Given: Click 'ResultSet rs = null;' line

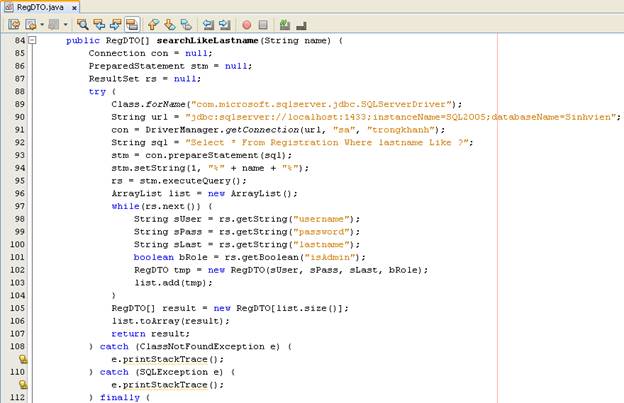Looking at the screenshot, I should (145, 79).
